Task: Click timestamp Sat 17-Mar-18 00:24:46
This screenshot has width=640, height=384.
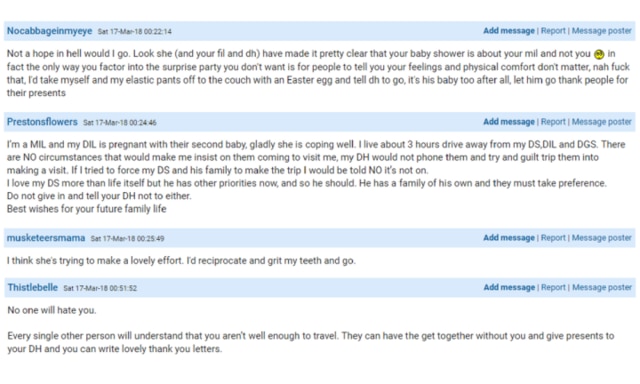Action: coord(120,122)
